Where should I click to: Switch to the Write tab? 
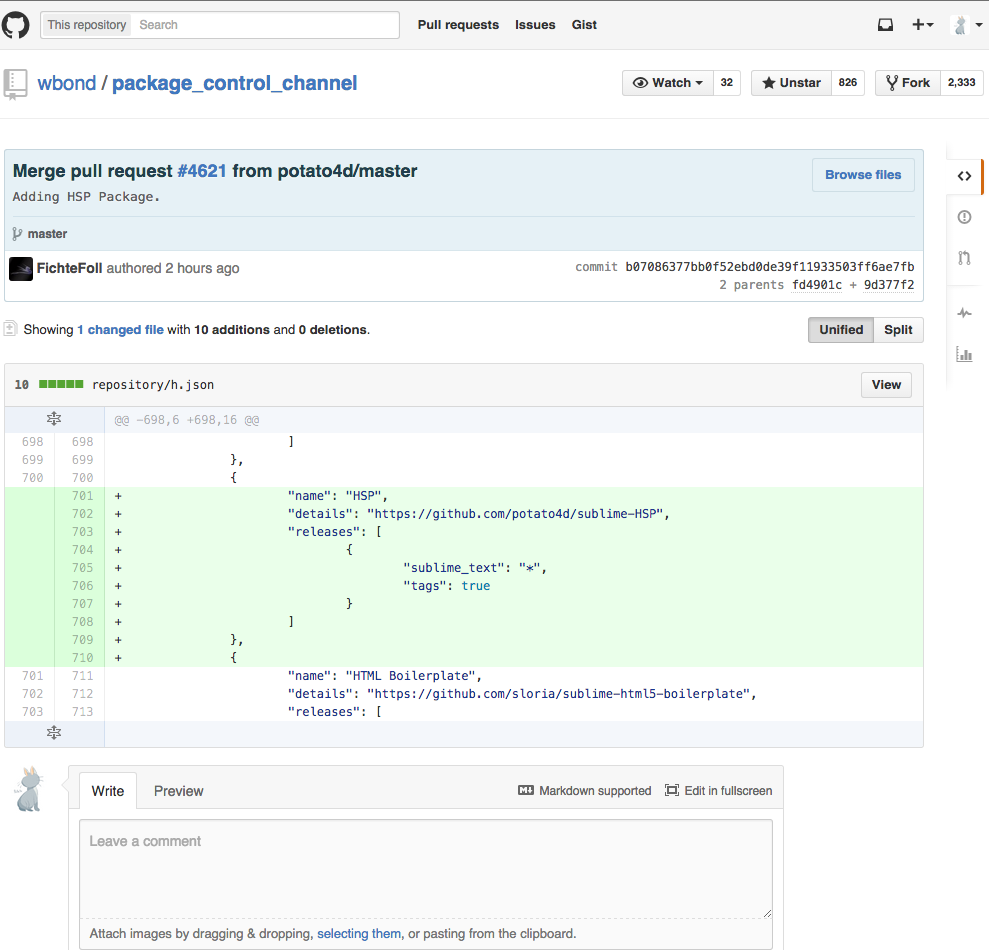108,791
